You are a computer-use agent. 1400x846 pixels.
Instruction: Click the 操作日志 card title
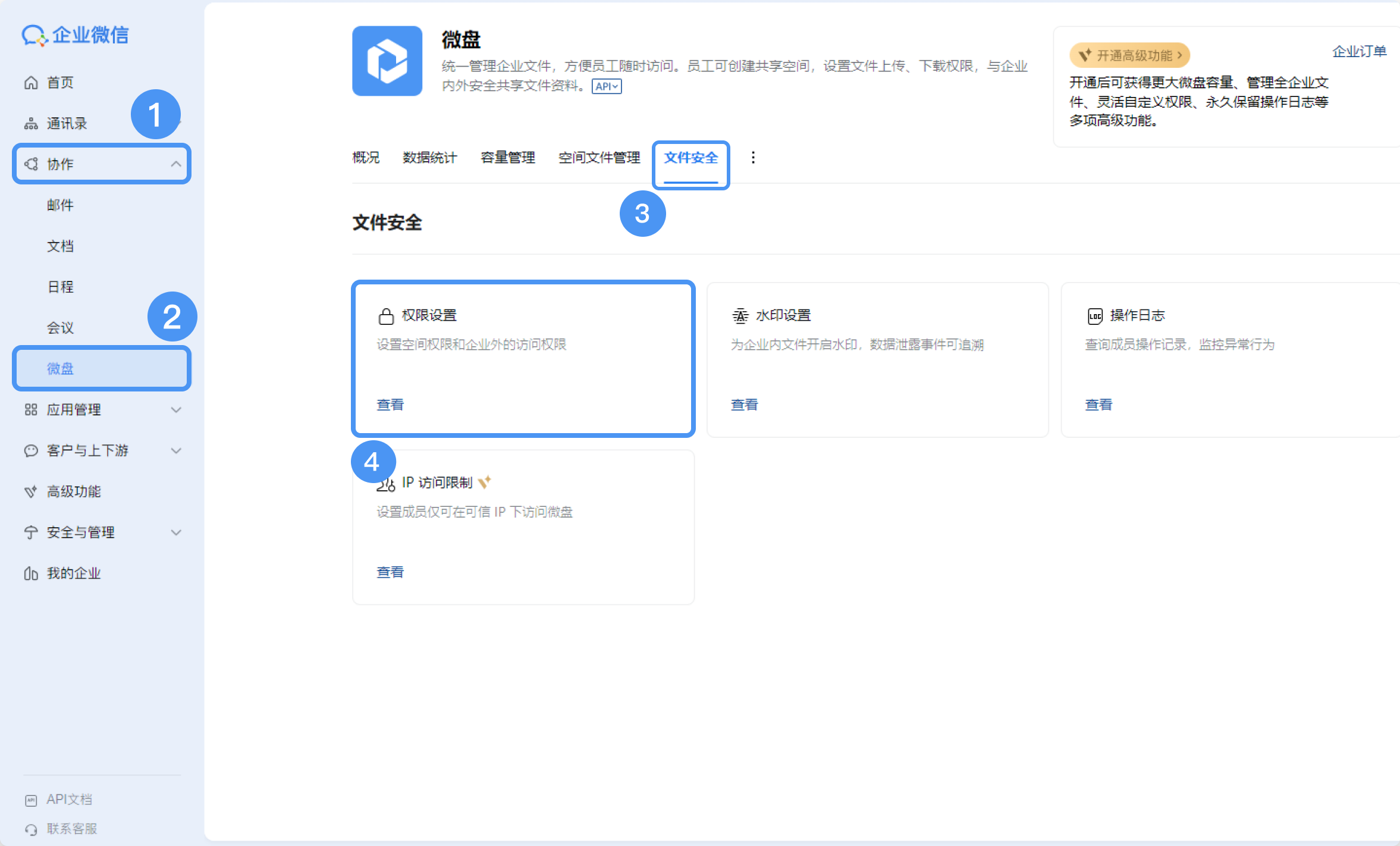click(x=1138, y=315)
